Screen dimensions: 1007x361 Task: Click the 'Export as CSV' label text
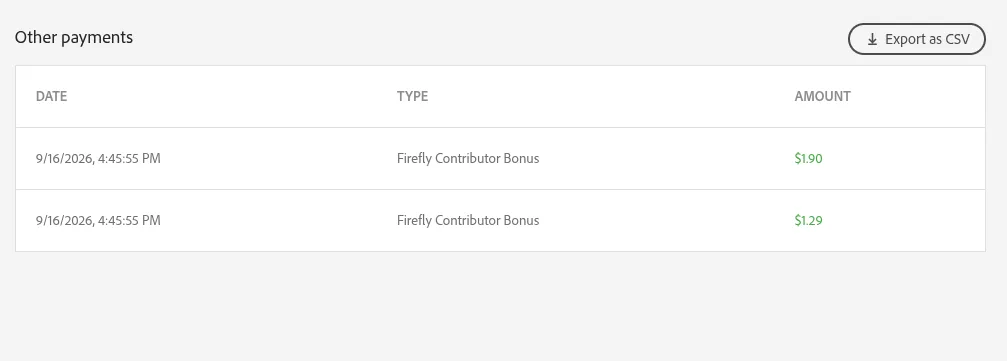[927, 39]
